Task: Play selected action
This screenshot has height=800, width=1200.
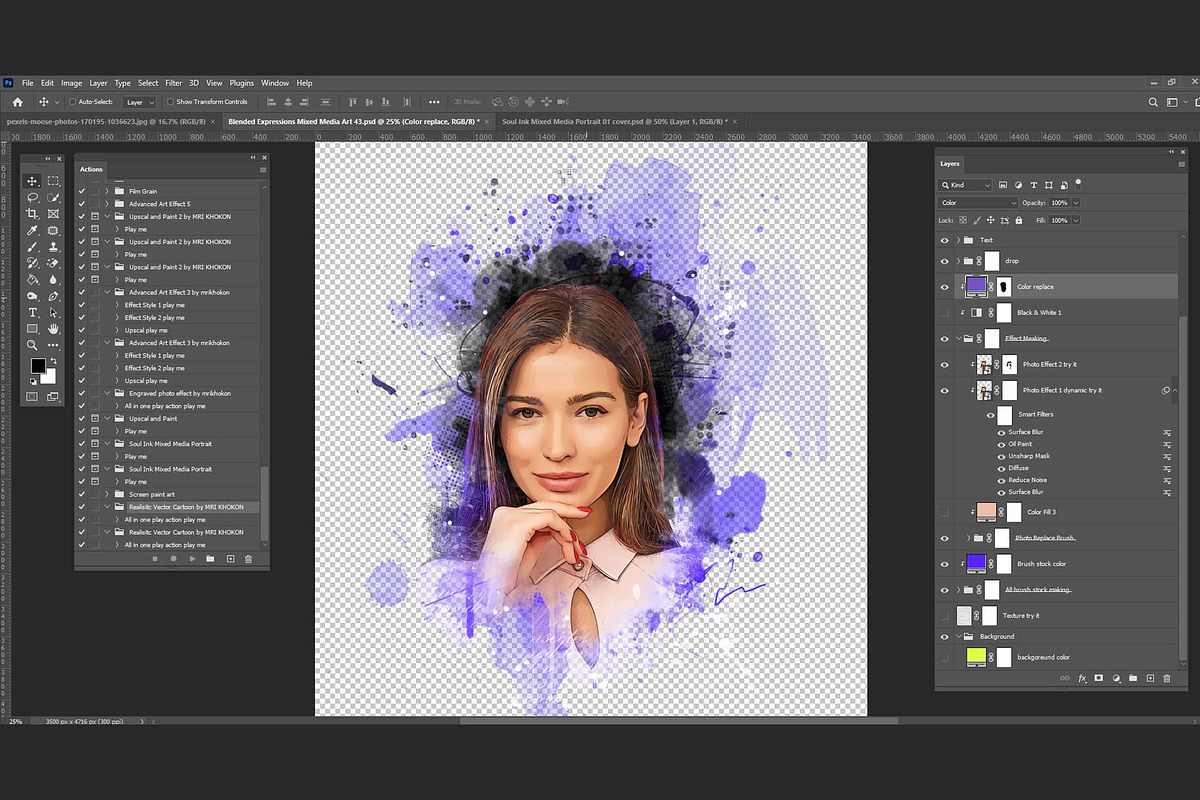Action: (x=192, y=559)
